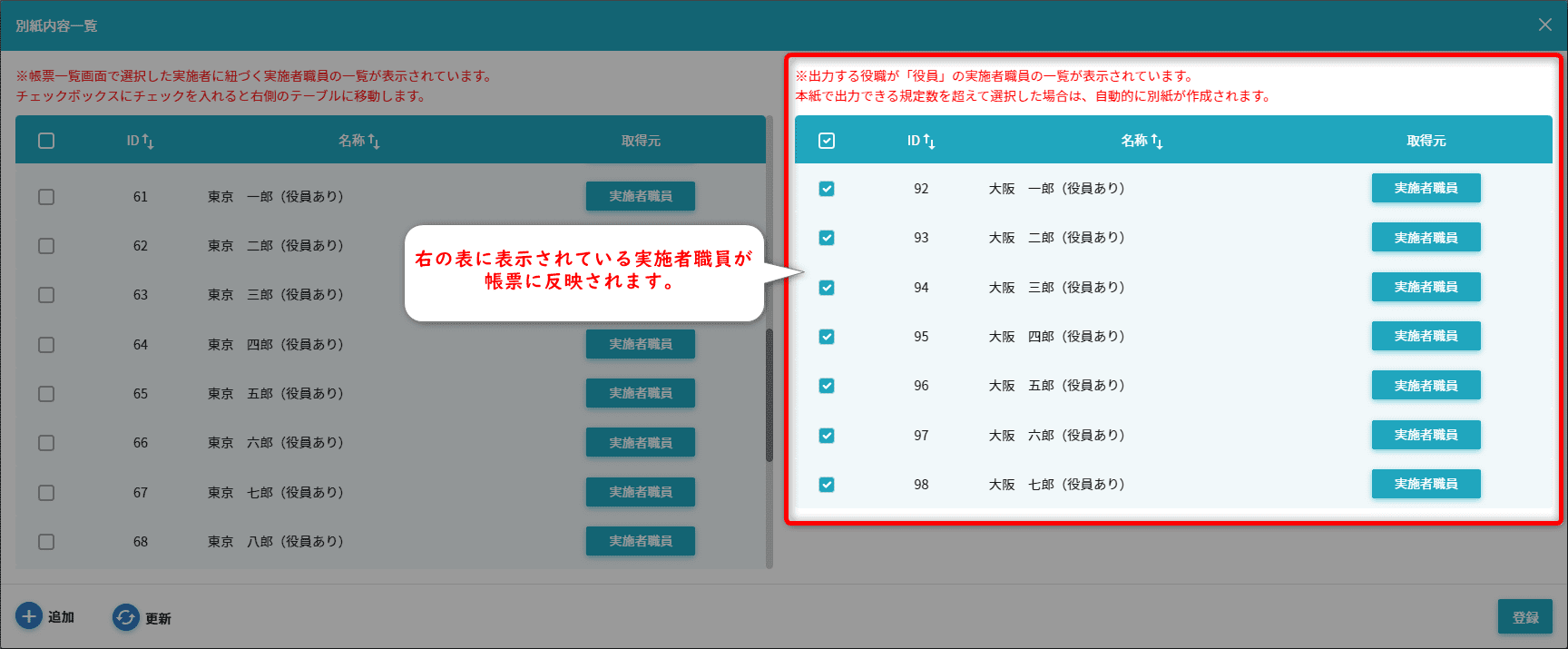The width and height of the screenshot is (1568, 649).
Task: Toggle the left table select-all checkbox
Action: (46, 141)
